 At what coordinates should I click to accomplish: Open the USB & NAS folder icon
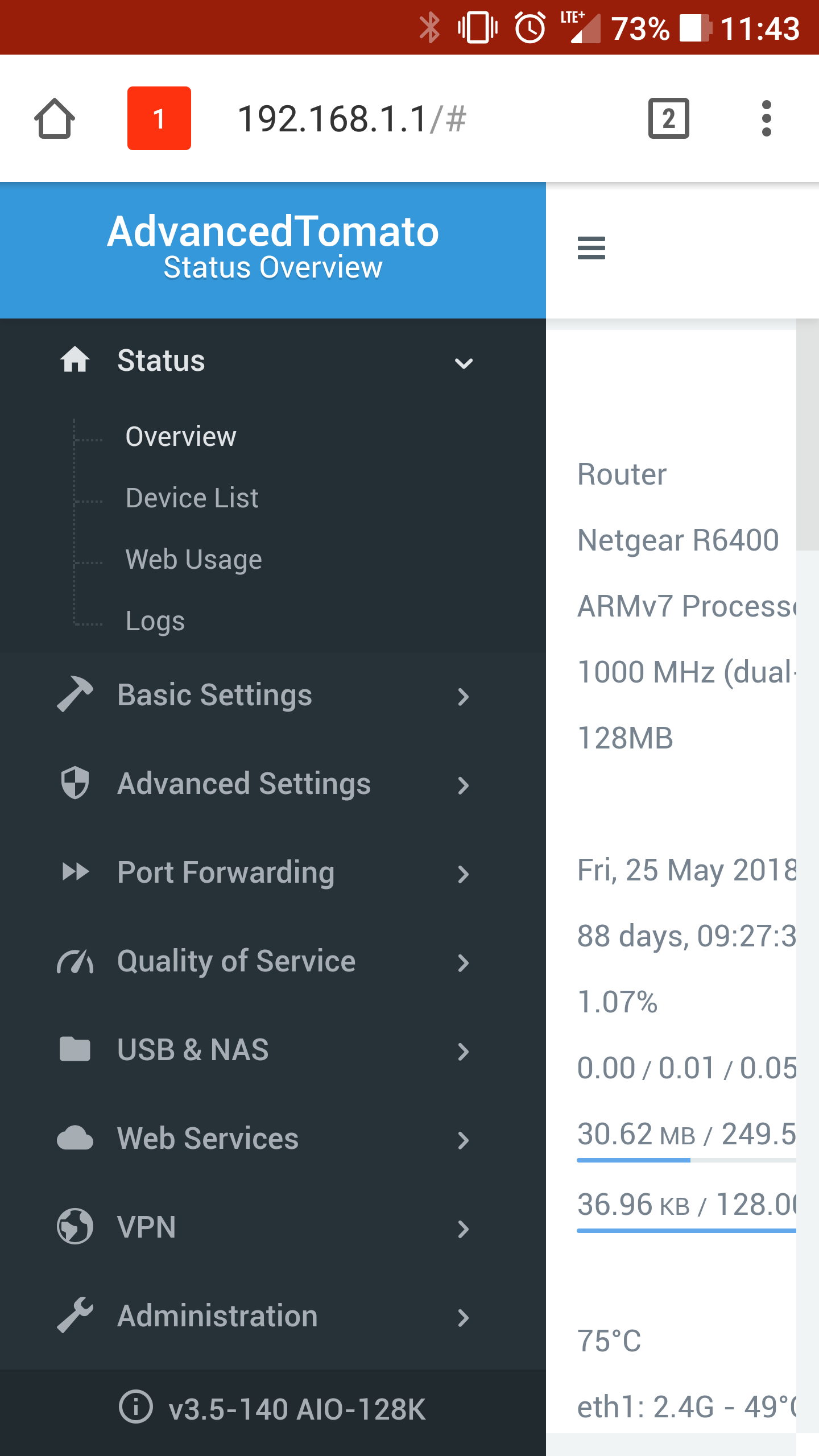[x=75, y=1050]
